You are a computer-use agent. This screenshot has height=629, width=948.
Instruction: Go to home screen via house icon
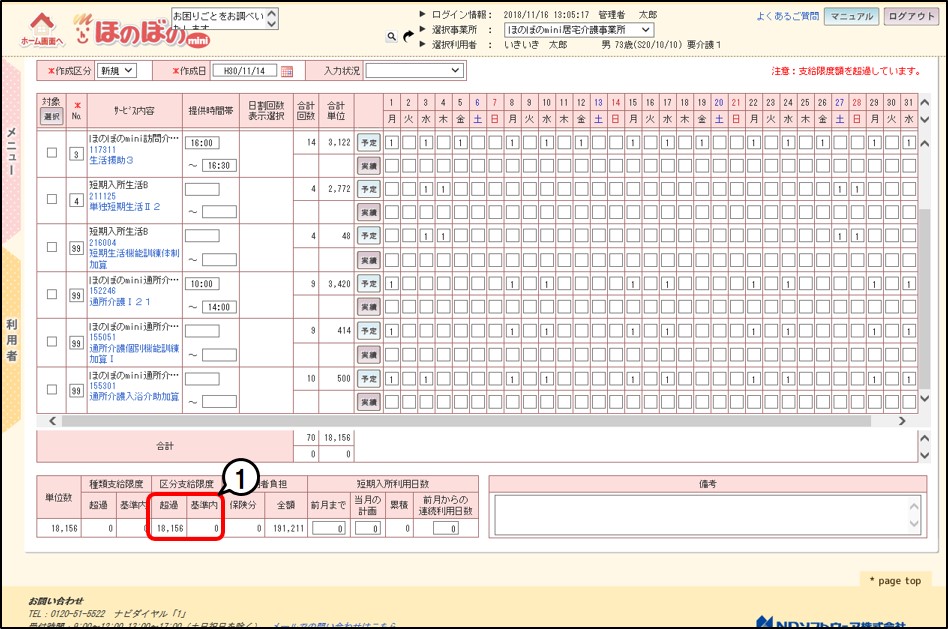click(x=42, y=29)
